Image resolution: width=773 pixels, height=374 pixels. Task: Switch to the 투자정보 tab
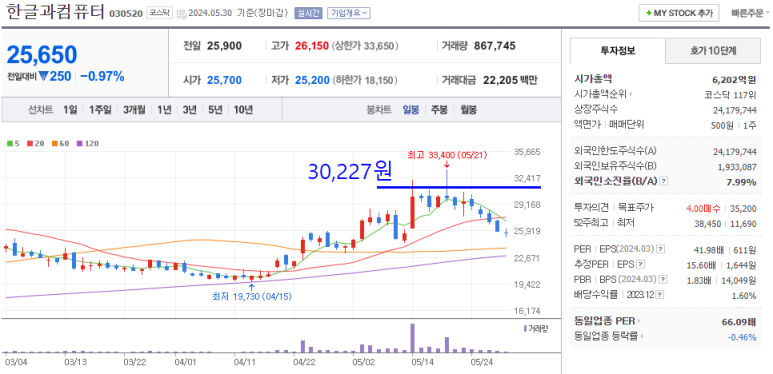point(618,50)
